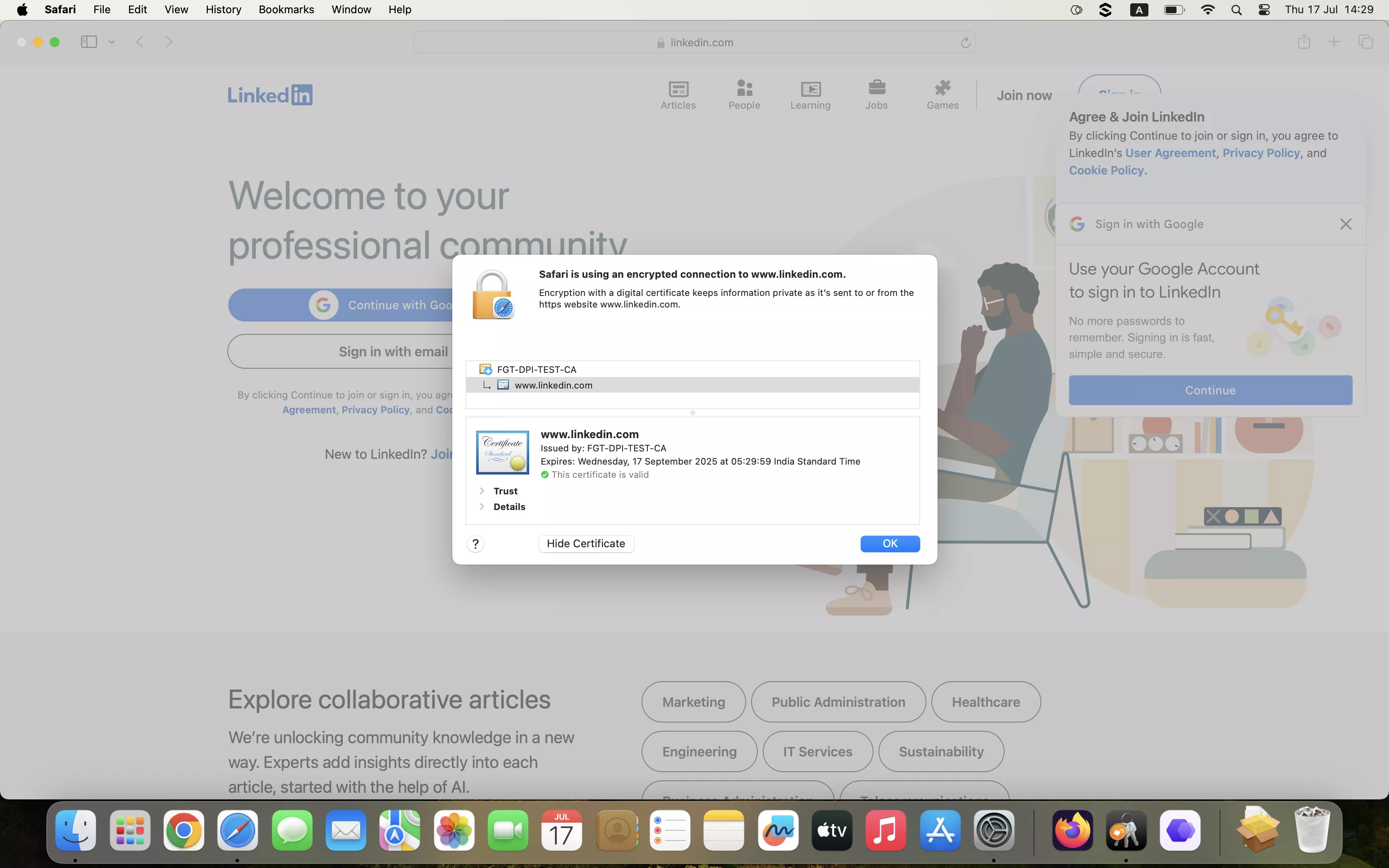Click the Share icon in Safari toolbar
Image resolution: width=1389 pixels, height=868 pixels.
(1304, 41)
